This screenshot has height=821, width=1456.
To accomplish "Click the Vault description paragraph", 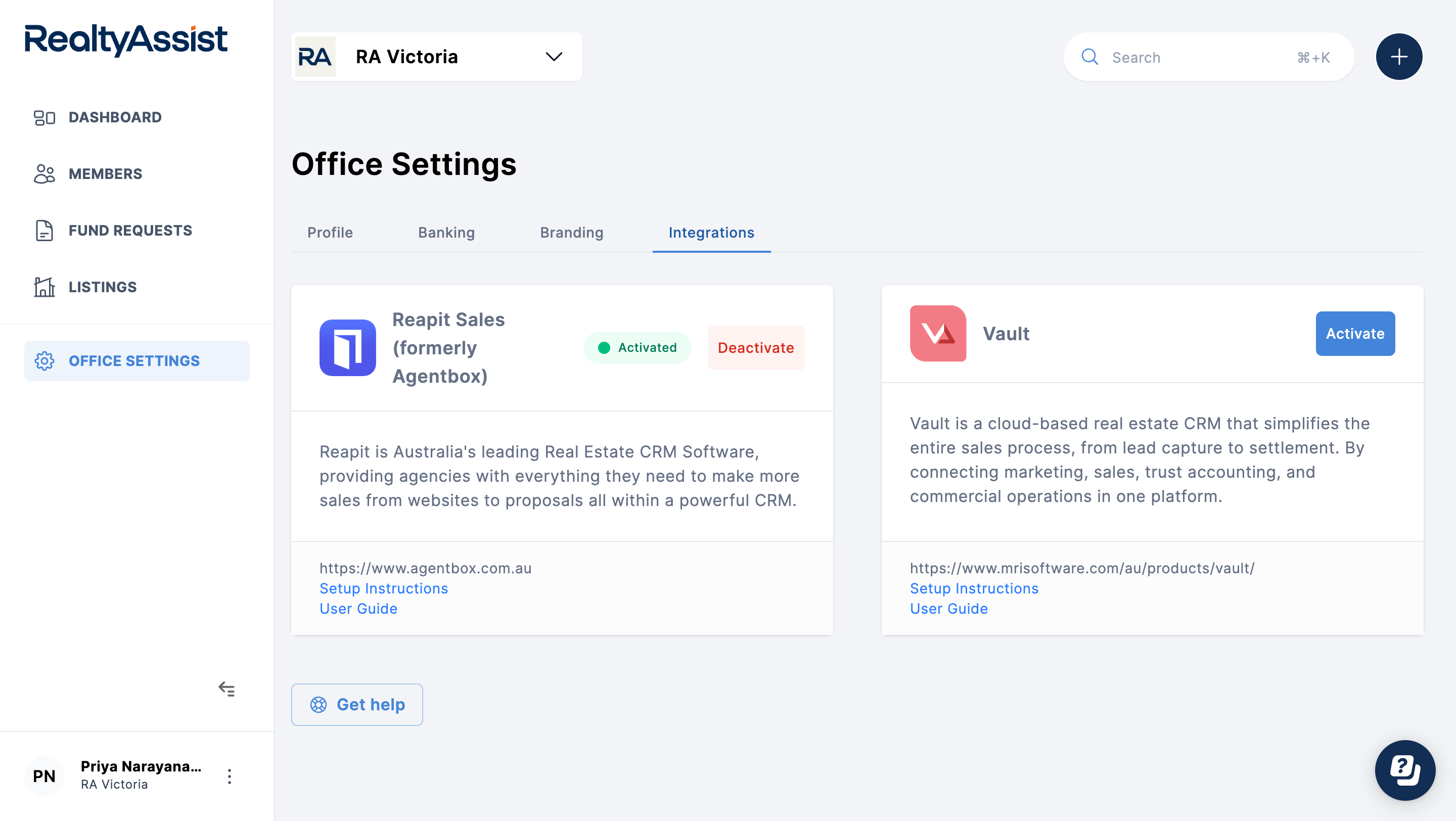I will click(1140, 460).
